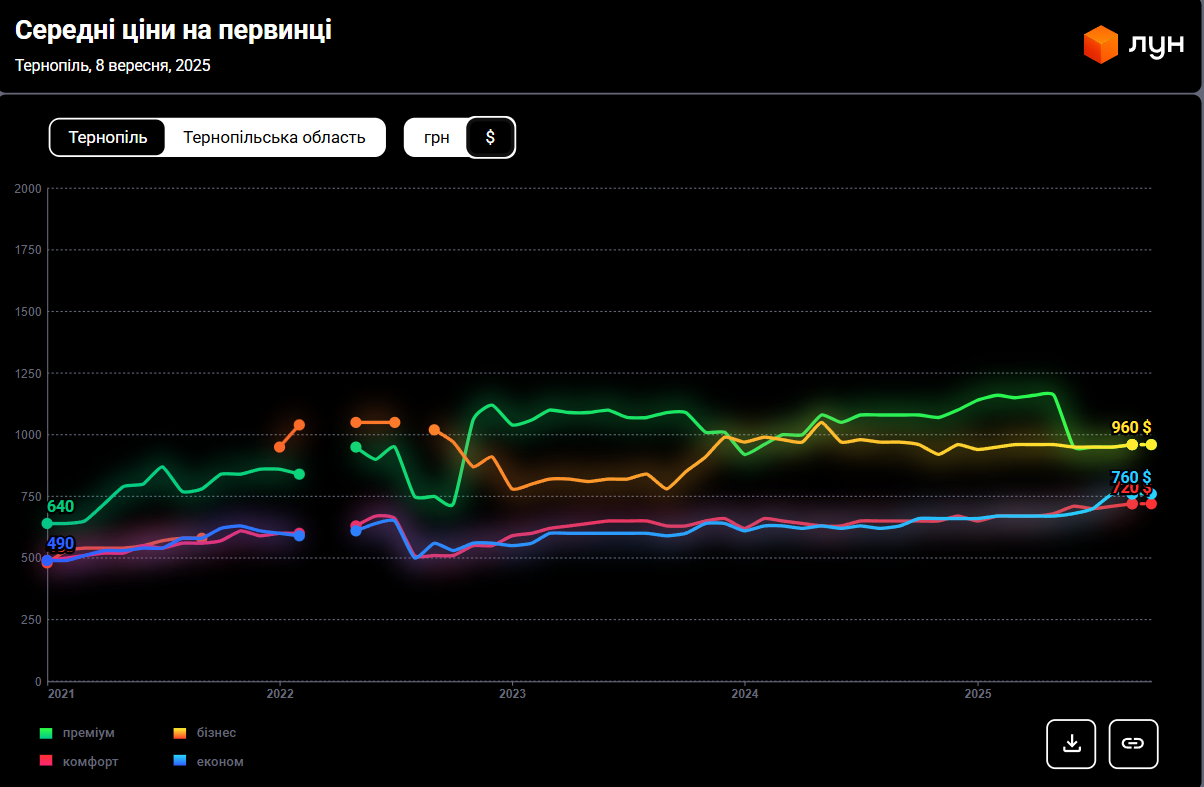The height and width of the screenshot is (787, 1204).
Task: Toggle the blue економ legend marker
Action: (x=180, y=761)
